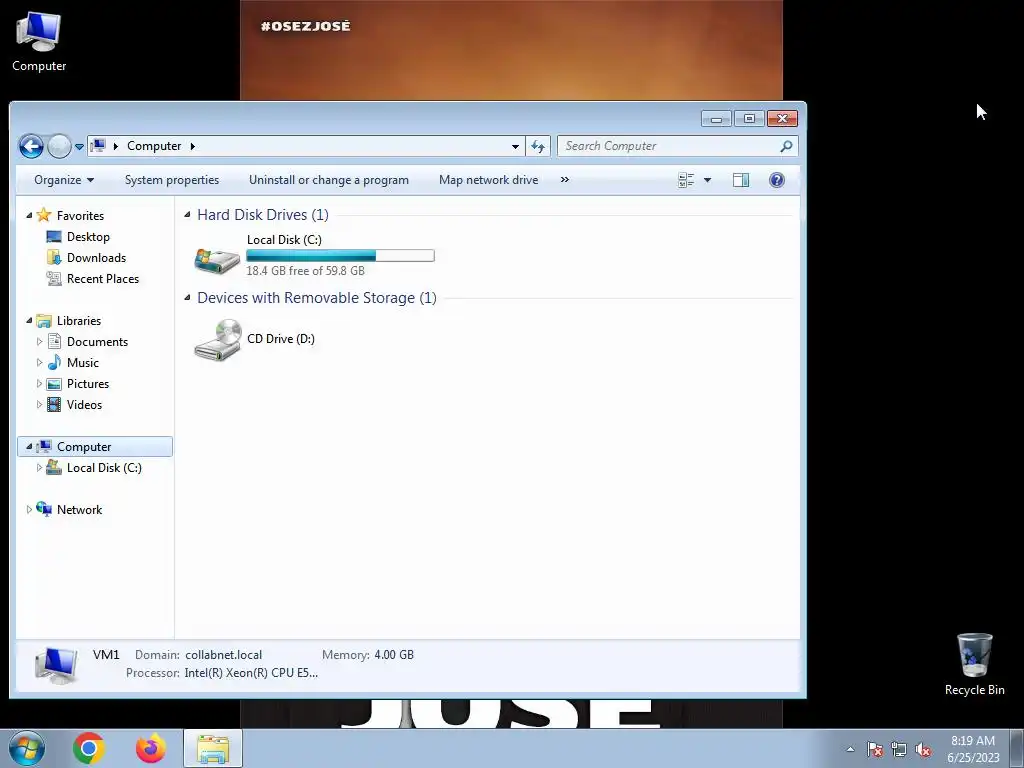The height and width of the screenshot is (768, 1024).
Task: Select the Local Disk (C:) drive icon
Action: coord(217,259)
